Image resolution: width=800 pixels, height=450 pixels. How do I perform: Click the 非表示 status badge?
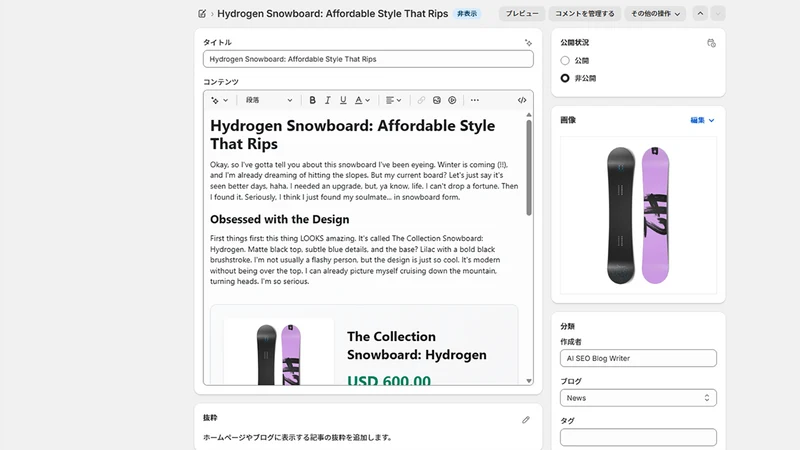467,14
